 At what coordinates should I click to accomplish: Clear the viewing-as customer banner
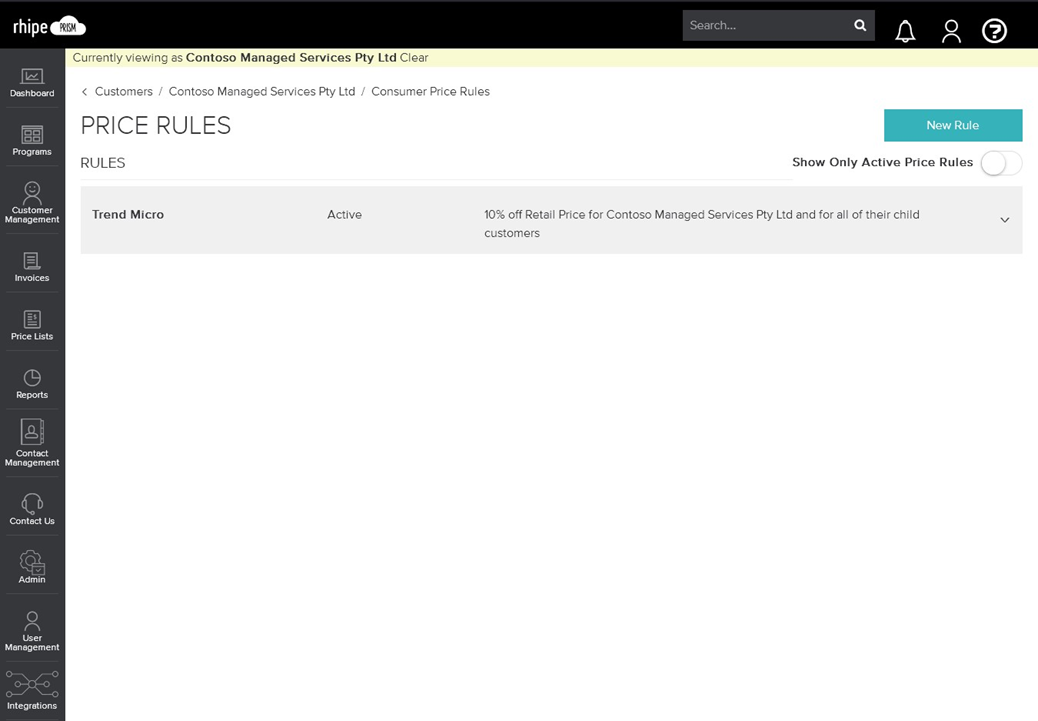pos(414,58)
